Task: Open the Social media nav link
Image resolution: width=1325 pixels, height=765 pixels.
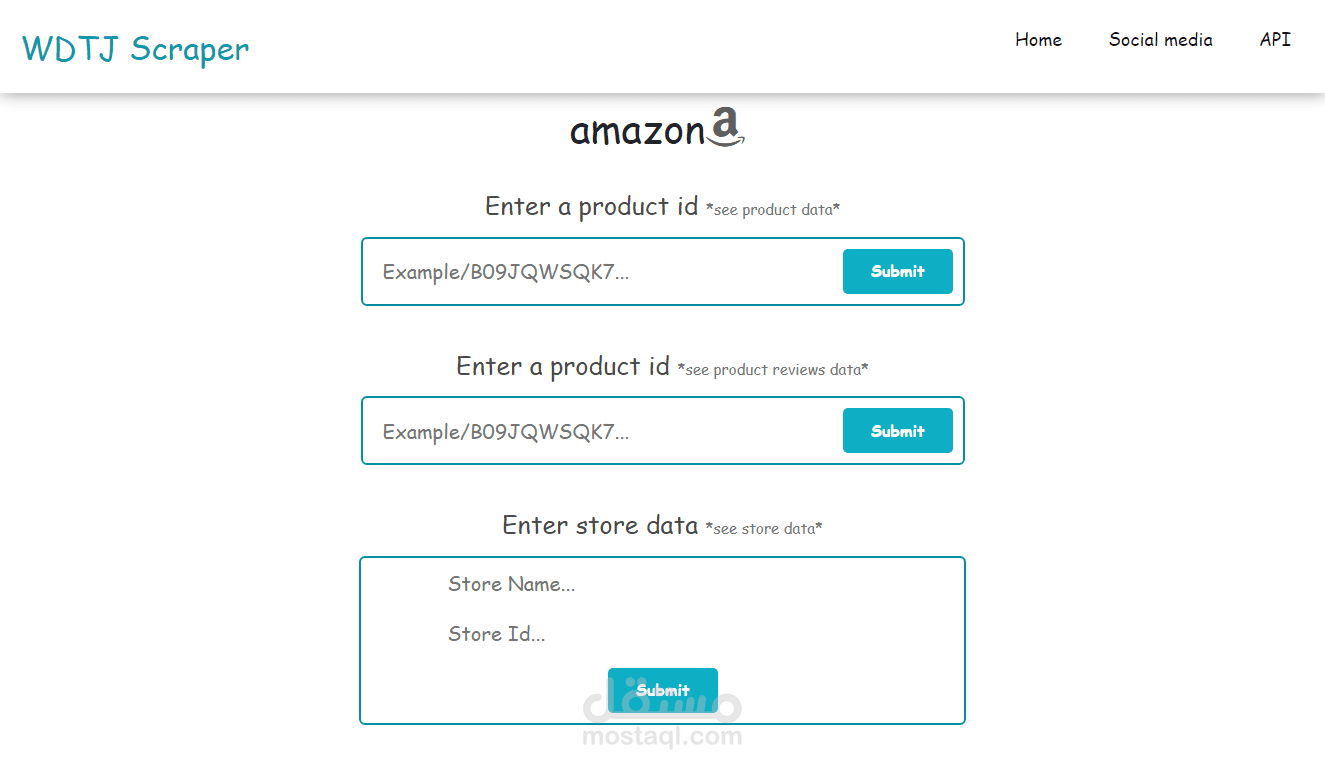Action: click(x=1160, y=40)
